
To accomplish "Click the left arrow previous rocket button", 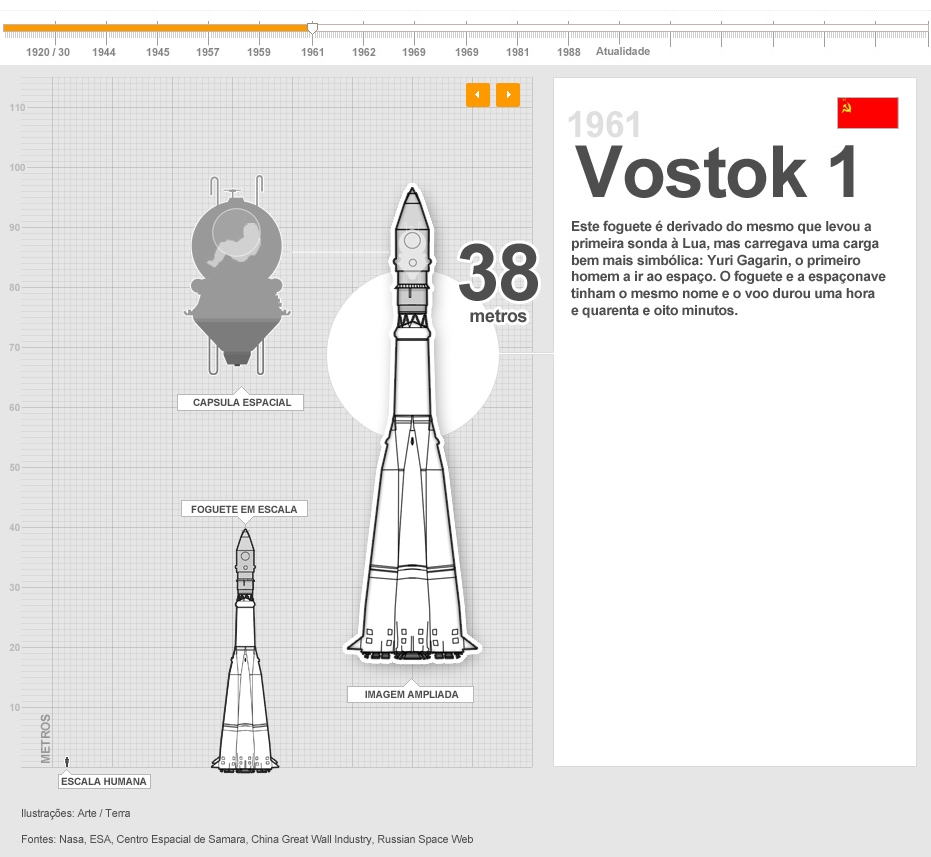I will (477, 95).
